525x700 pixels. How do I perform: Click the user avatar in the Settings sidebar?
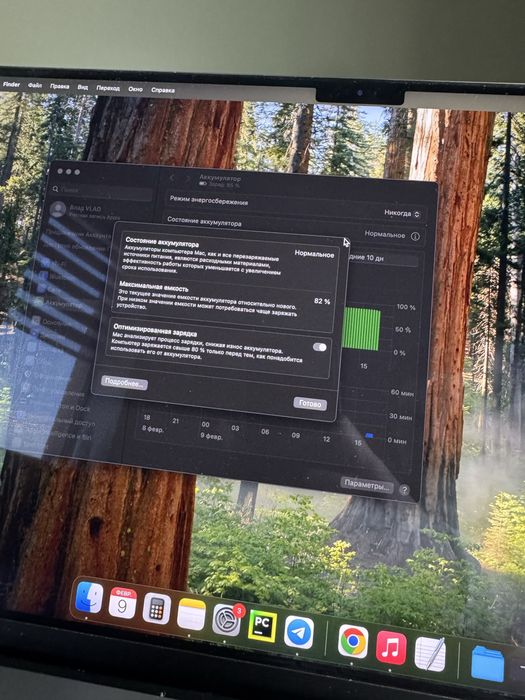[x=58, y=209]
